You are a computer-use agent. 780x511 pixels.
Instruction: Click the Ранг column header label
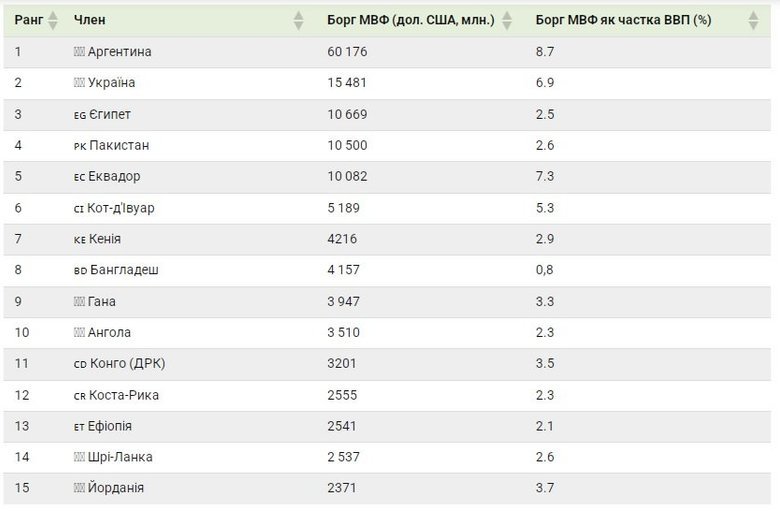[28, 20]
